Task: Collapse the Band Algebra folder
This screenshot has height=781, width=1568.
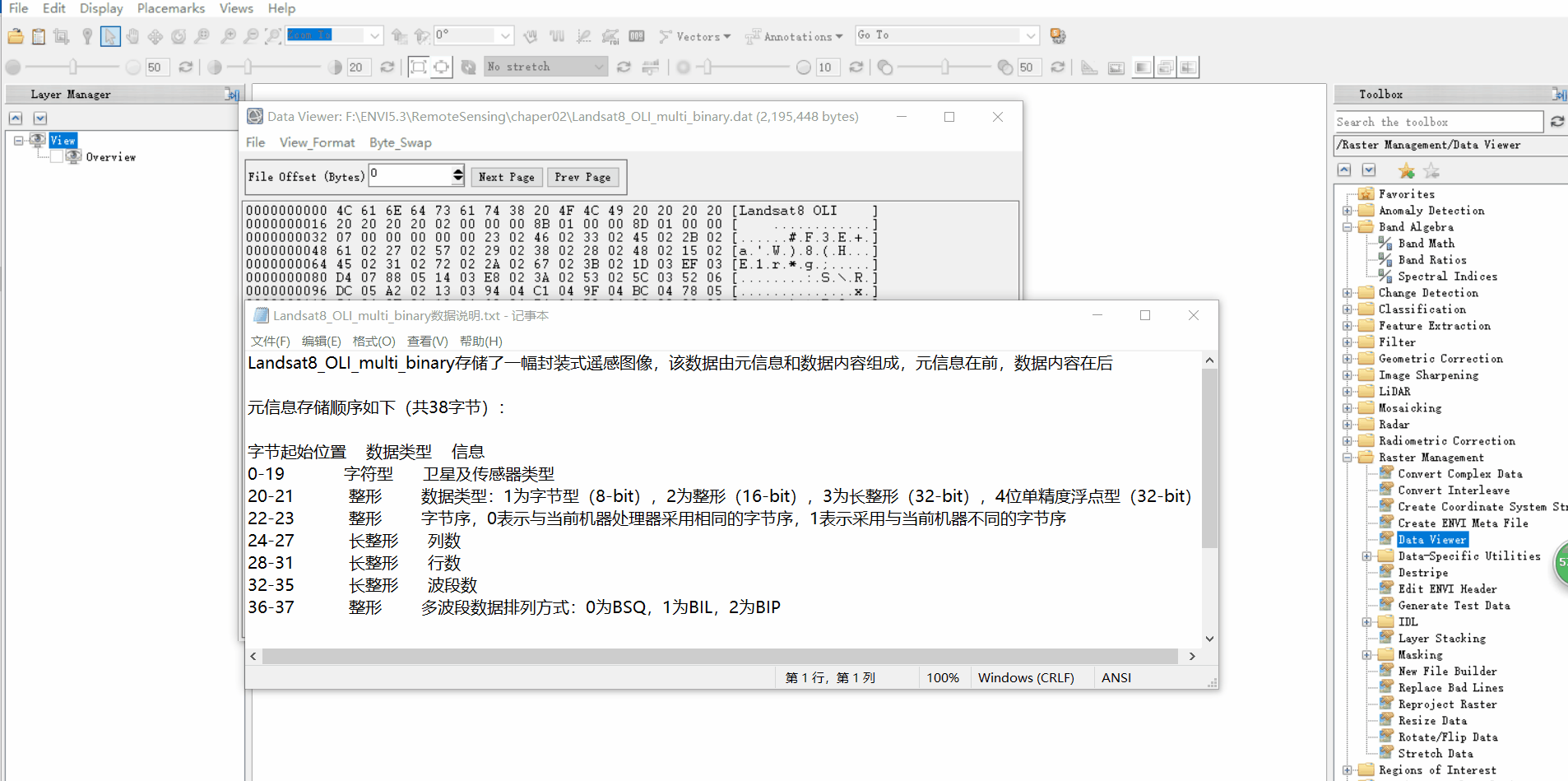Action: 1348,227
